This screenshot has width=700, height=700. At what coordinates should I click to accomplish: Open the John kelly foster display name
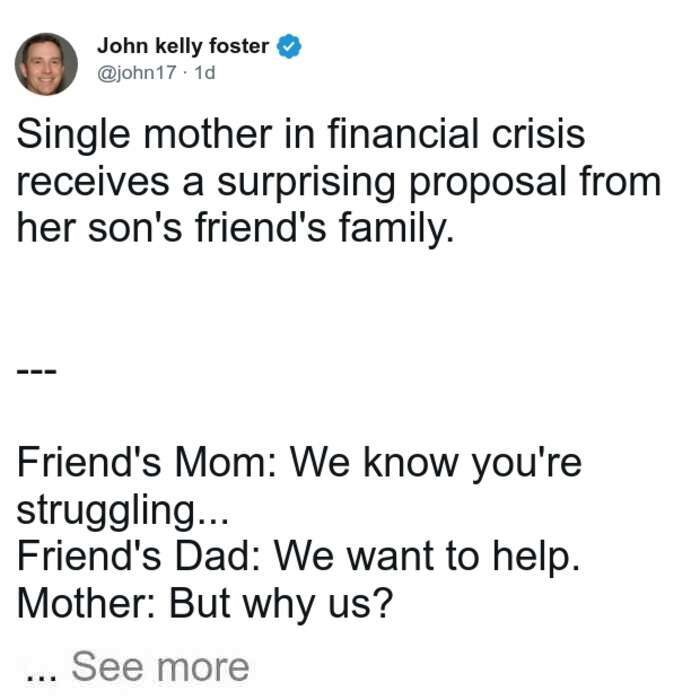click(x=183, y=46)
